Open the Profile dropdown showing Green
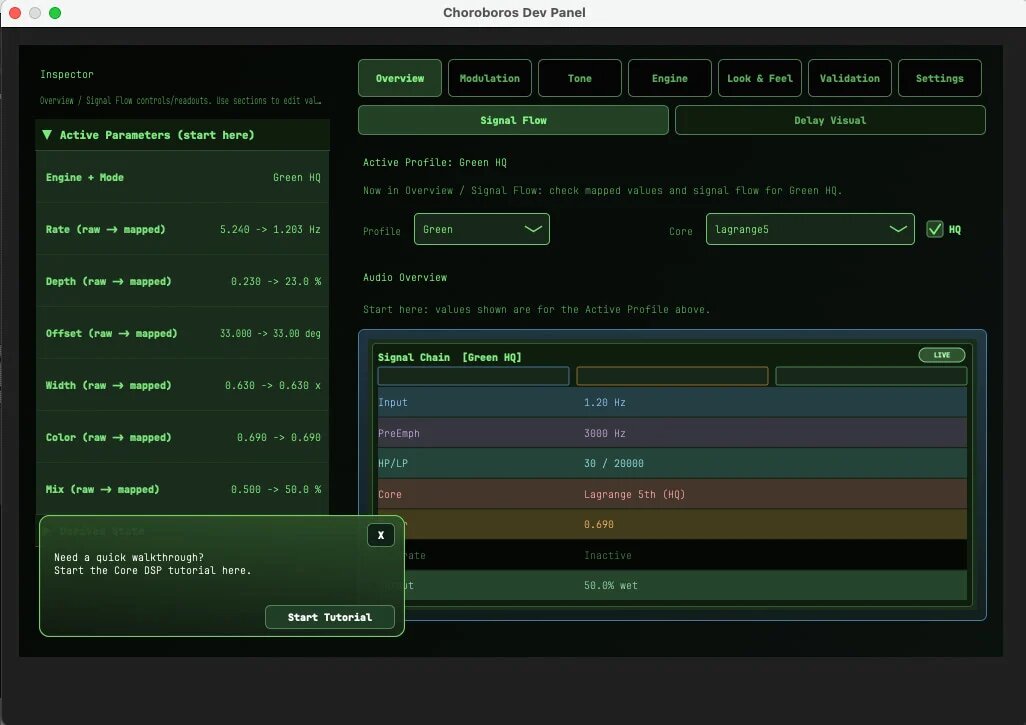 click(482, 229)
